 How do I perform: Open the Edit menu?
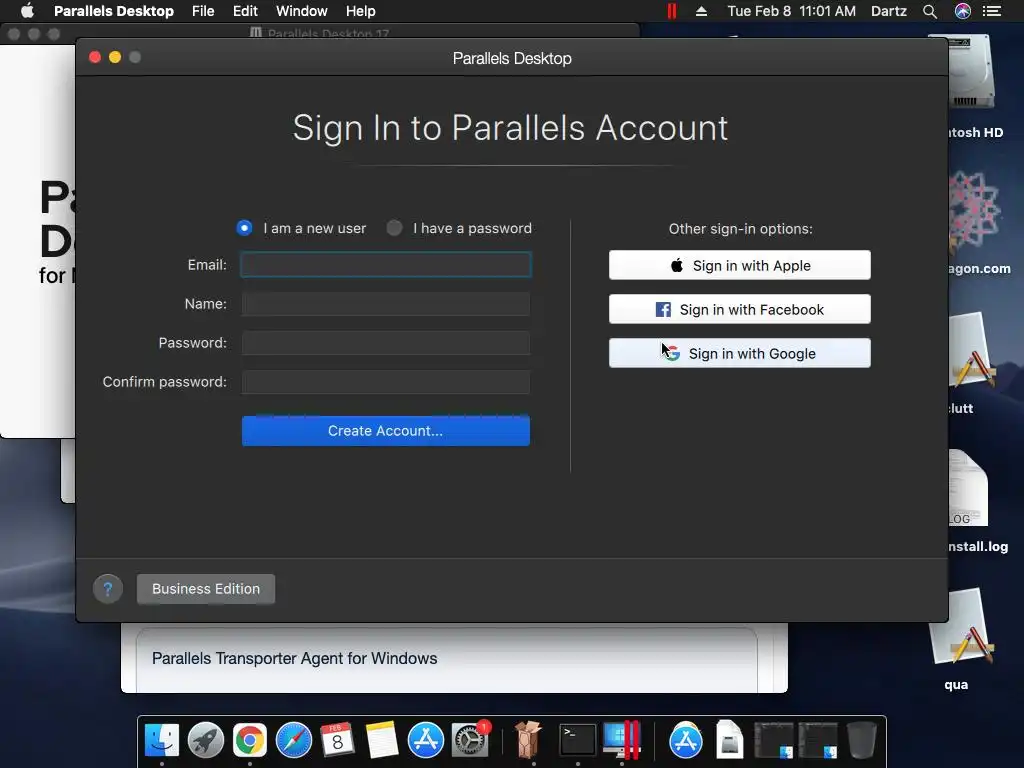(x=245, y=11)
